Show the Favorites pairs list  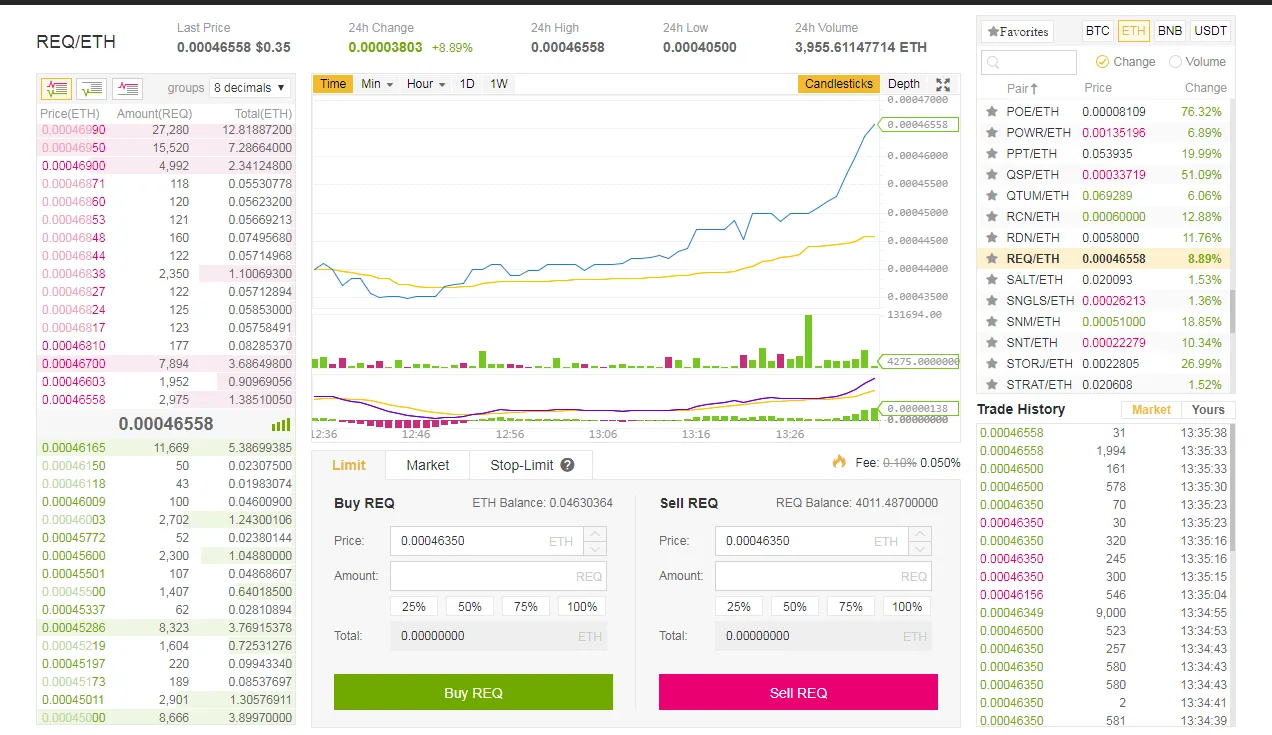(1017, 31)
